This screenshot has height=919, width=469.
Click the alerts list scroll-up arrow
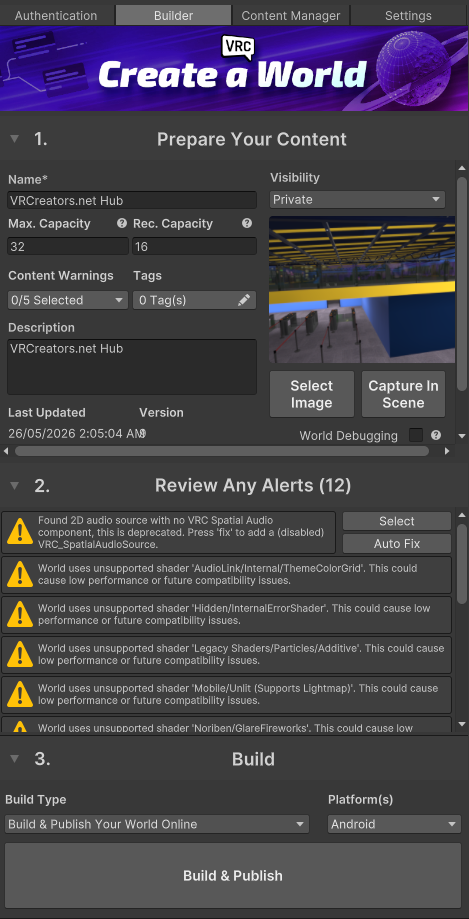point(462,516)
